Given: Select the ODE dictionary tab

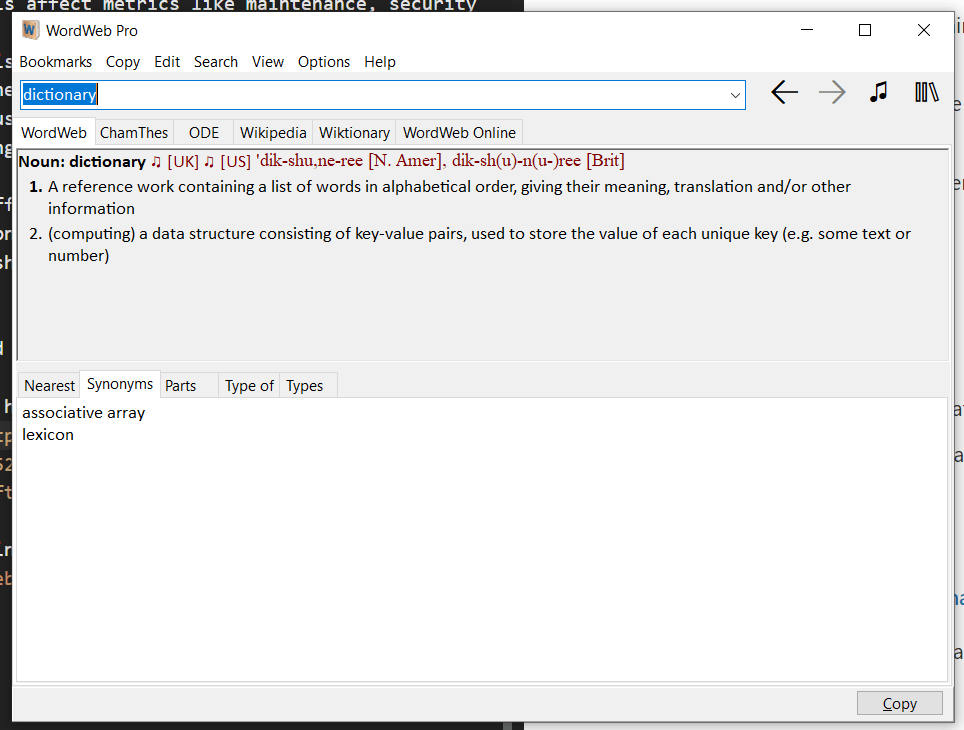Looking at the screenshot, I should pyautogui.click(x=204, y=133).
